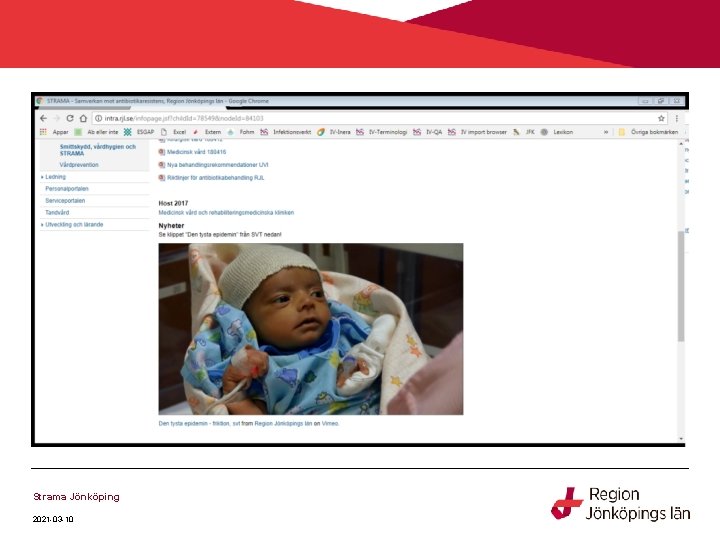
Task: Show hidden bookmarks with the chevron
Action: [x=606, y=132]
